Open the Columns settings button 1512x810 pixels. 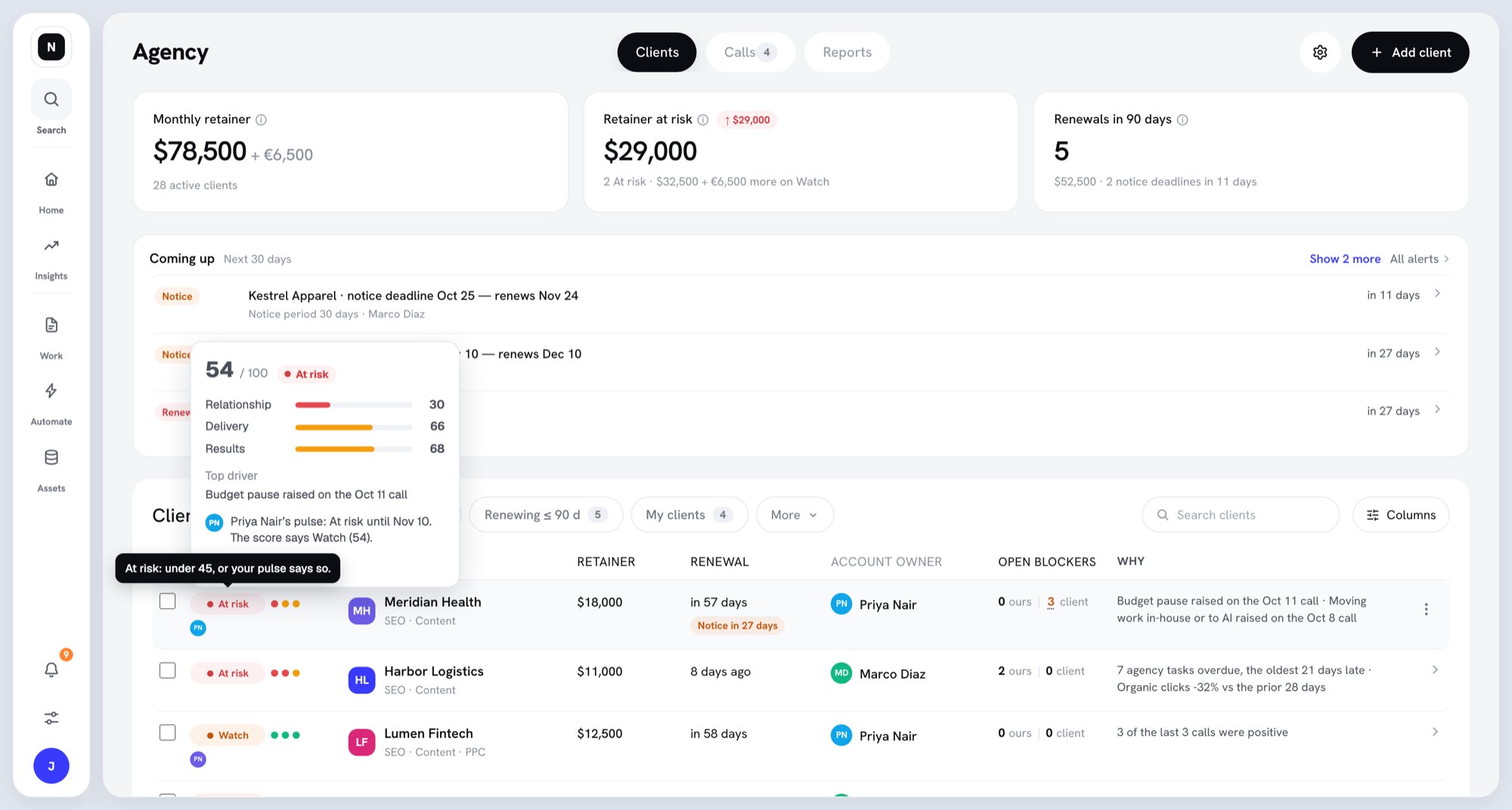(x=1401, y=515)
